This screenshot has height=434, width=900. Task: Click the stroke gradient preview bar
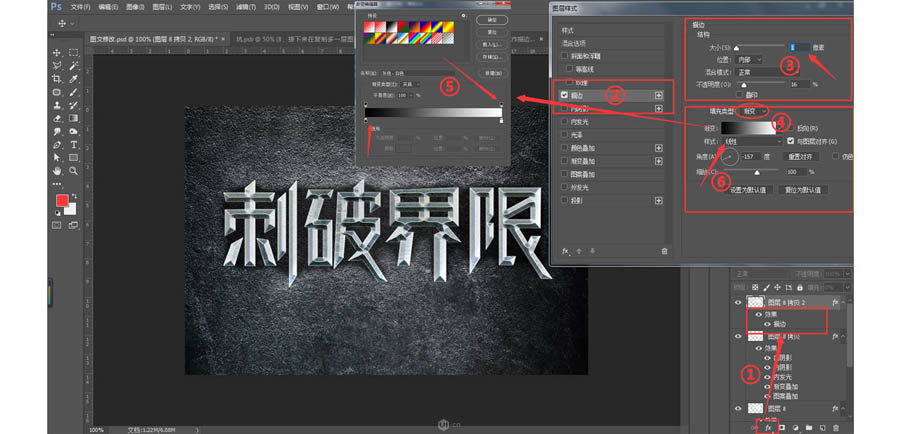click(x=748, y=127)
